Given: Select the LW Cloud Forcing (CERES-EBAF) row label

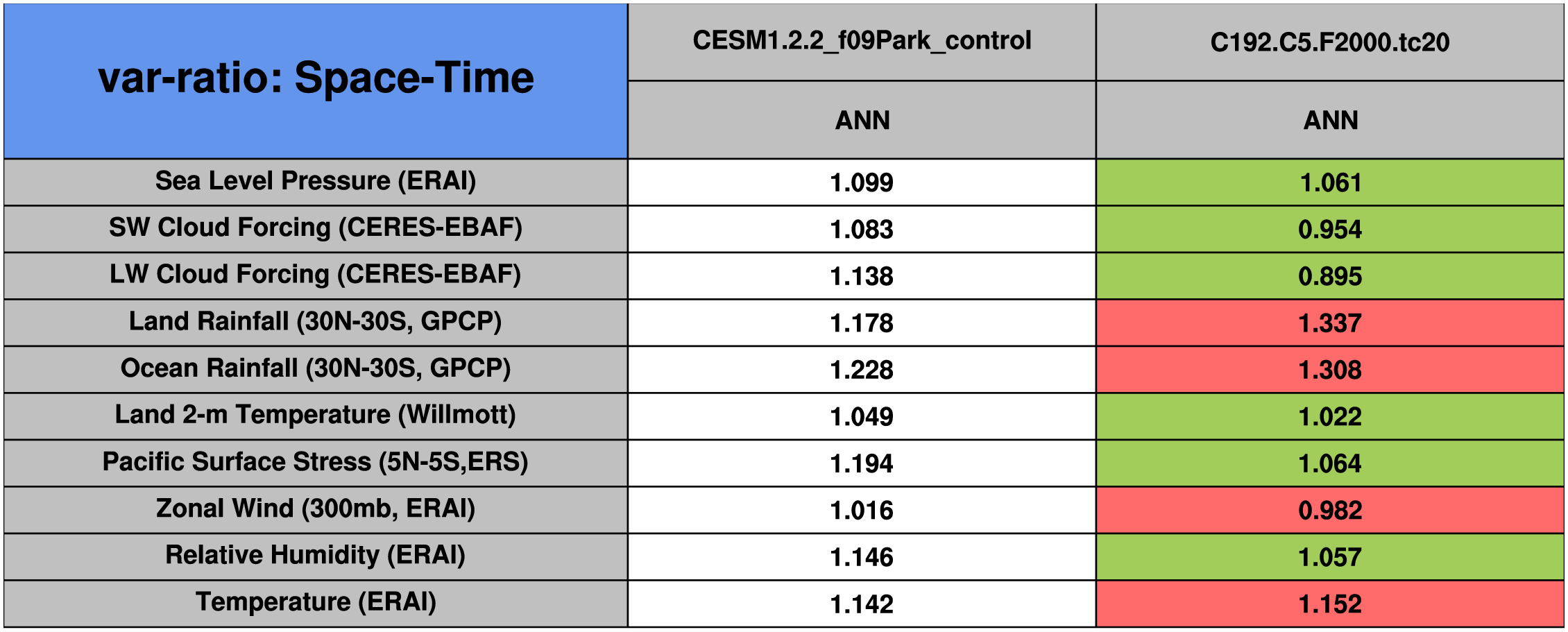Looking at the screenshot, I should [x=316, y=275].
